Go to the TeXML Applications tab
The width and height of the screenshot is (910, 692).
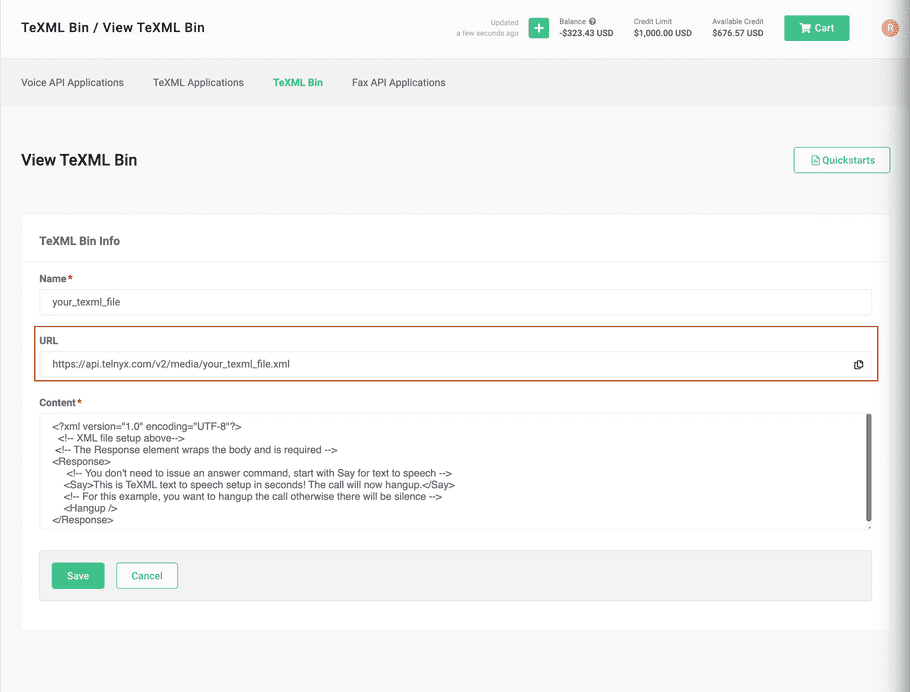pyautogui.click(x=198, y=82)
